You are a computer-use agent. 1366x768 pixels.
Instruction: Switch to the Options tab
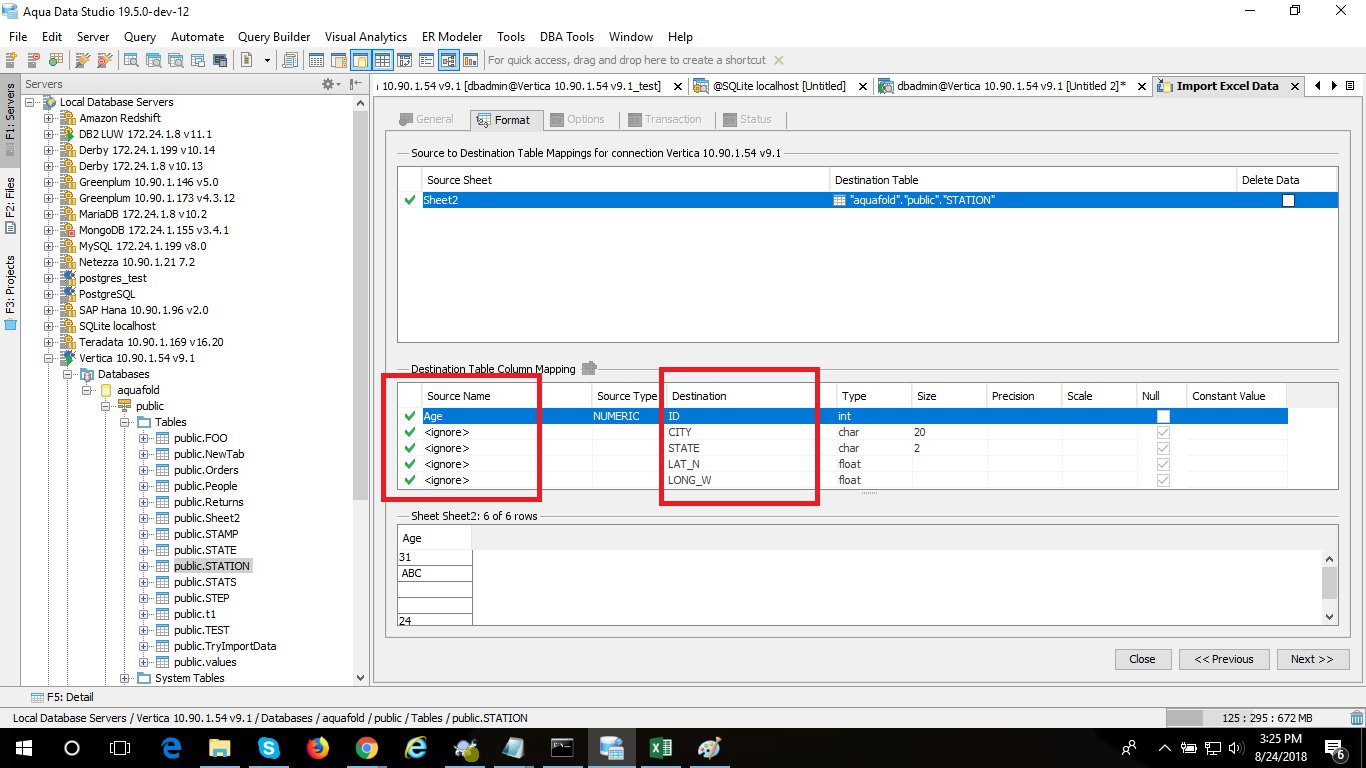(x=578, y=119)
